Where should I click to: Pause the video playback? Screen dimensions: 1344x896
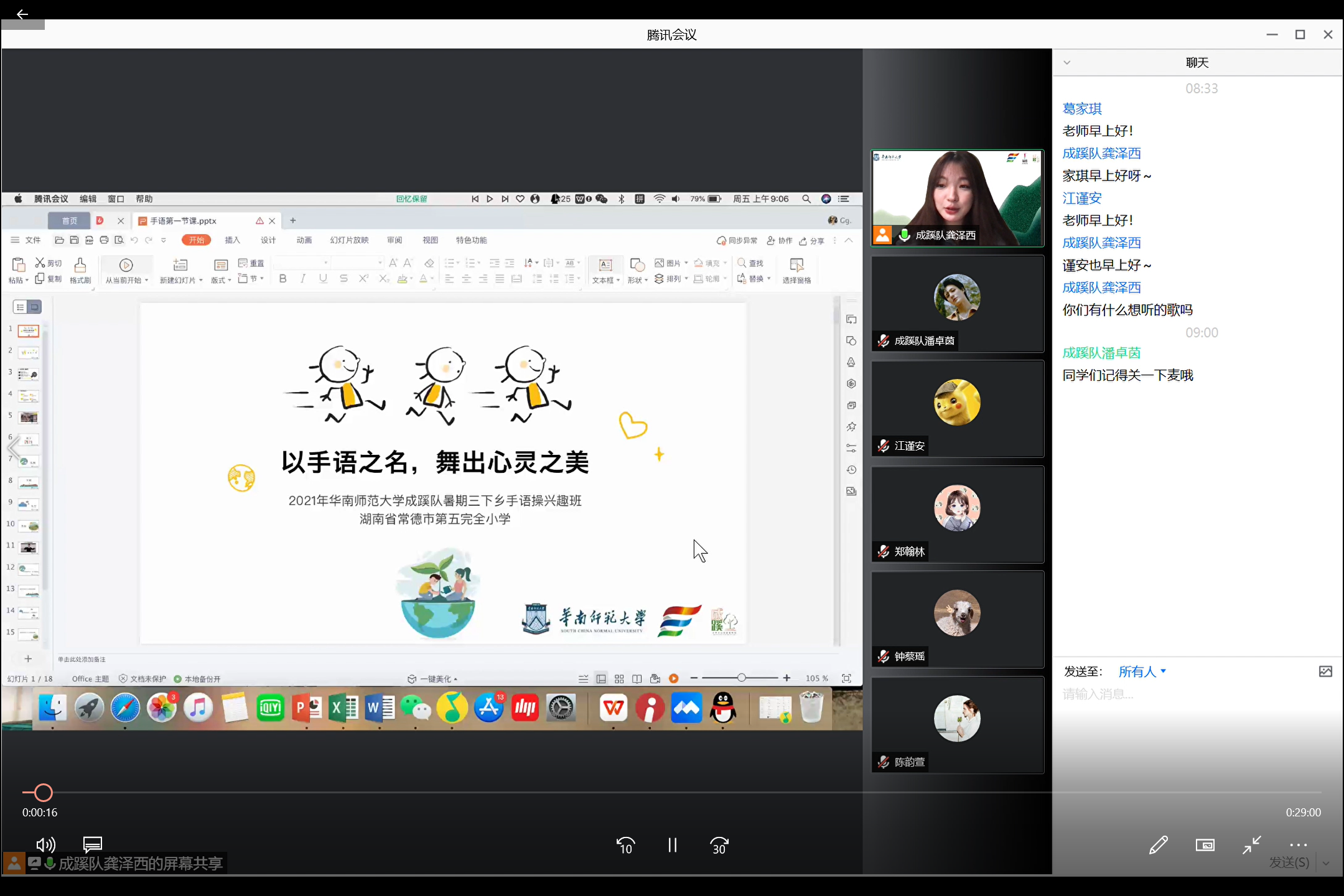point(672,845)
